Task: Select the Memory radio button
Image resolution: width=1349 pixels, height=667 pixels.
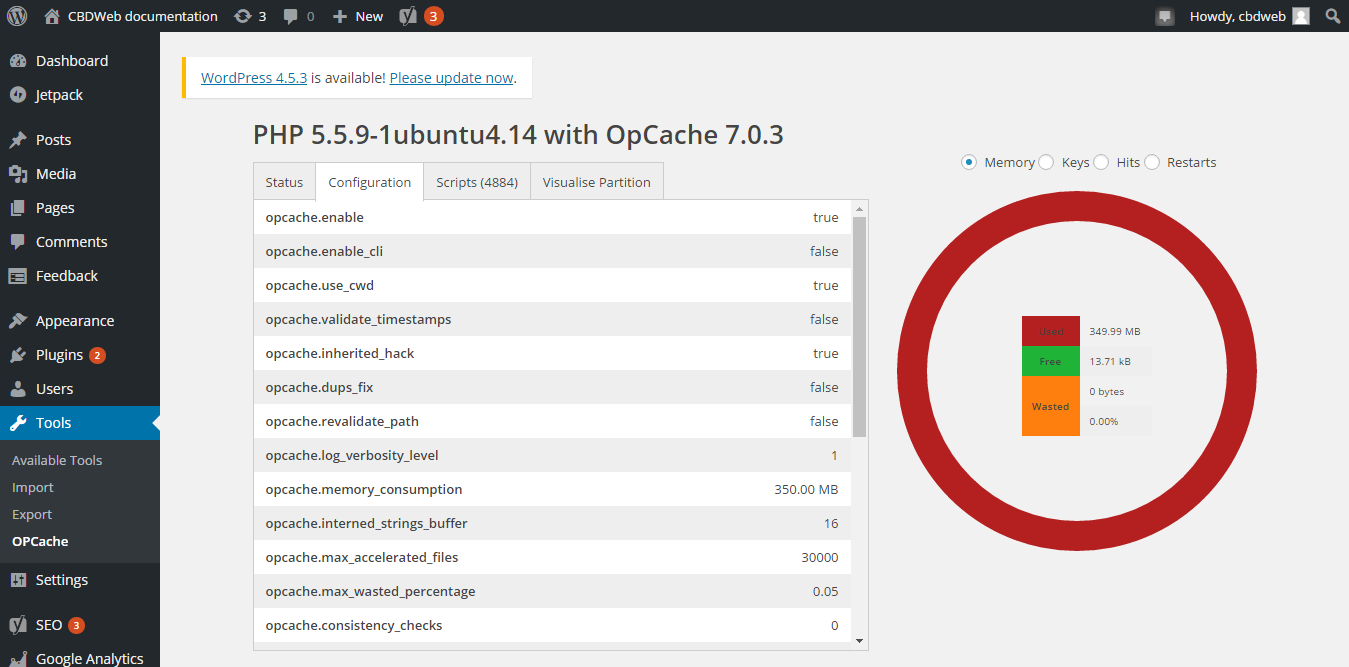Action: pyautogui.click(x=968, y=162)
